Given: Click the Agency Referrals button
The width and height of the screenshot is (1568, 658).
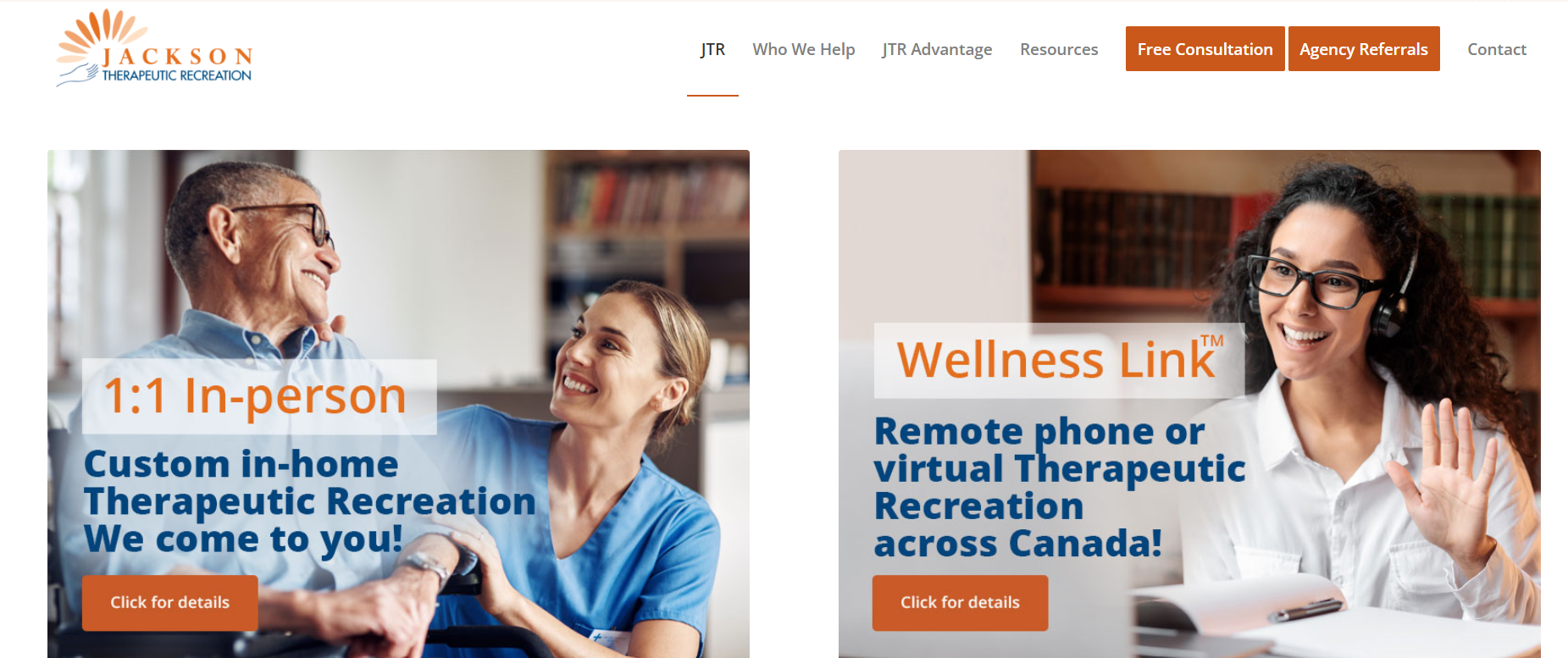Looking at the screenshot, I should point(1364,49).
